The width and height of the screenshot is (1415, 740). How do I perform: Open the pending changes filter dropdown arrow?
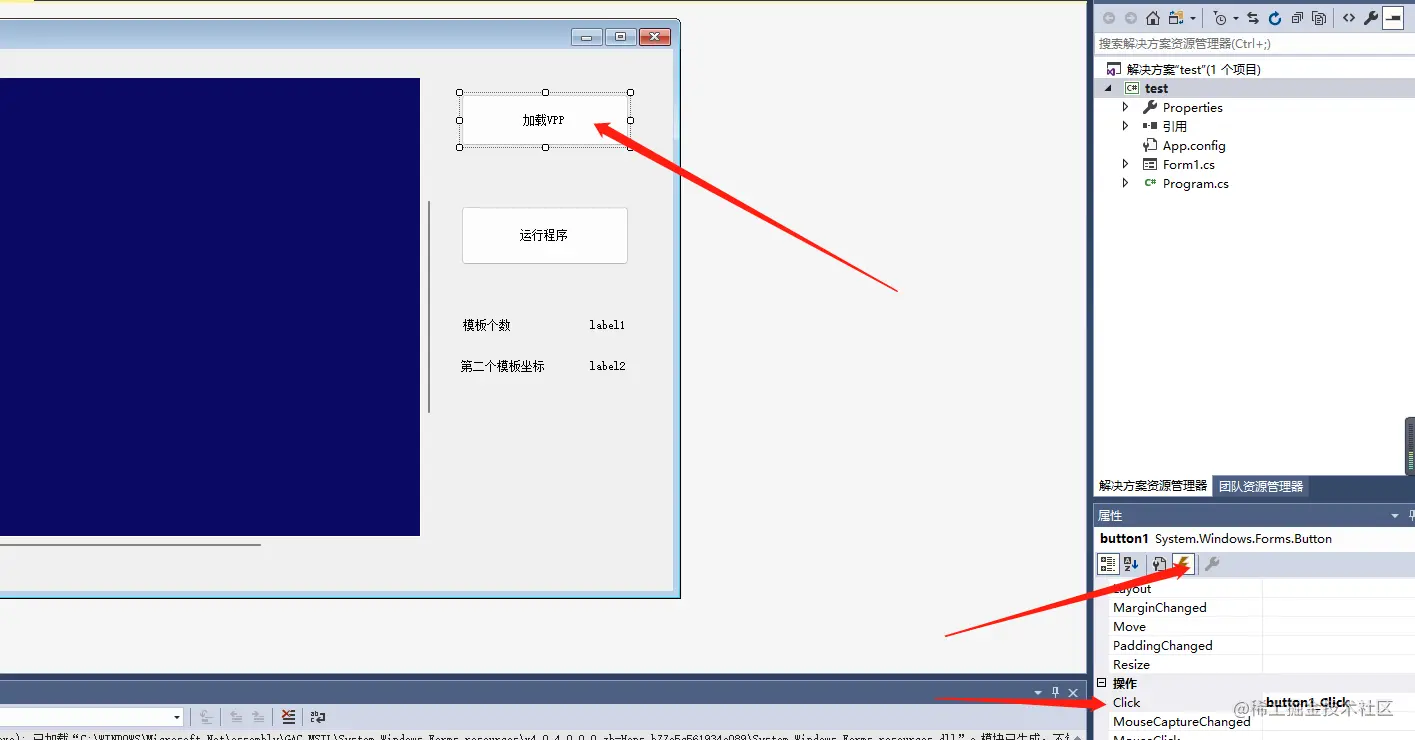tap(1236, 18)
